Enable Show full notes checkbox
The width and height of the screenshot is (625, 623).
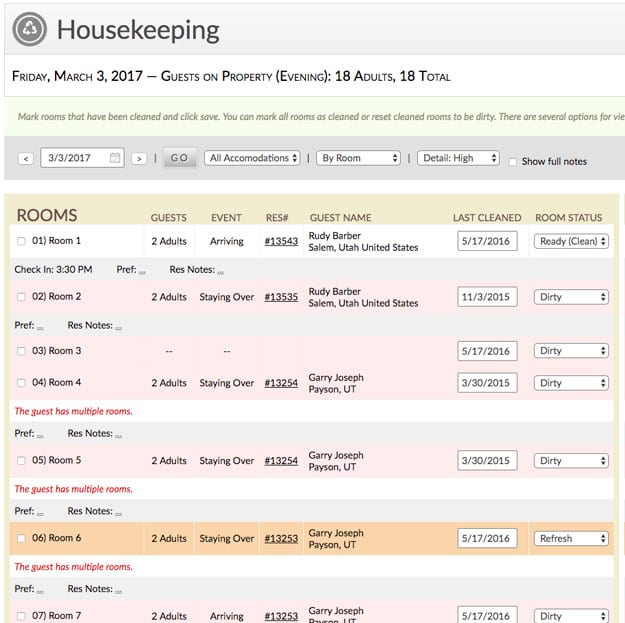(513, 162)
